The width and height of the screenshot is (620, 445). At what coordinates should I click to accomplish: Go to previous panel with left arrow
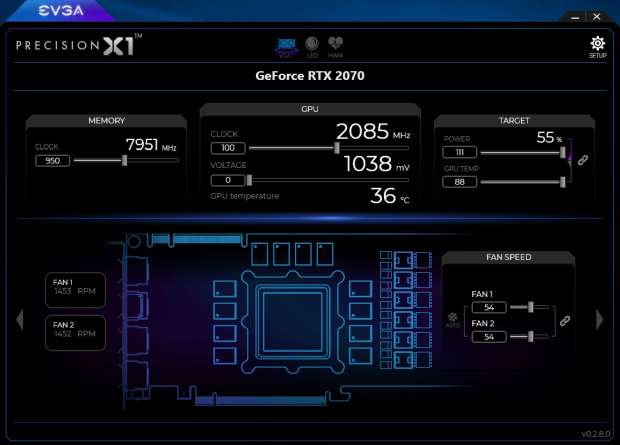click(x=20, y=319)
